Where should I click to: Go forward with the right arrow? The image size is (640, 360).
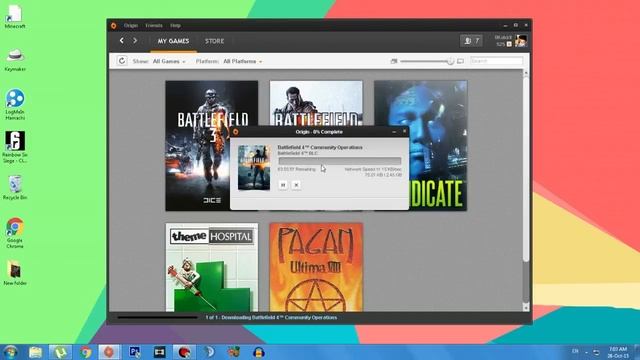click(135, 41)
